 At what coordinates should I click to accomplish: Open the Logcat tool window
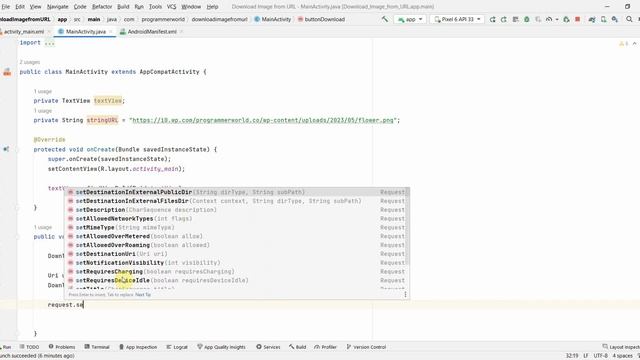click(177, 347)
